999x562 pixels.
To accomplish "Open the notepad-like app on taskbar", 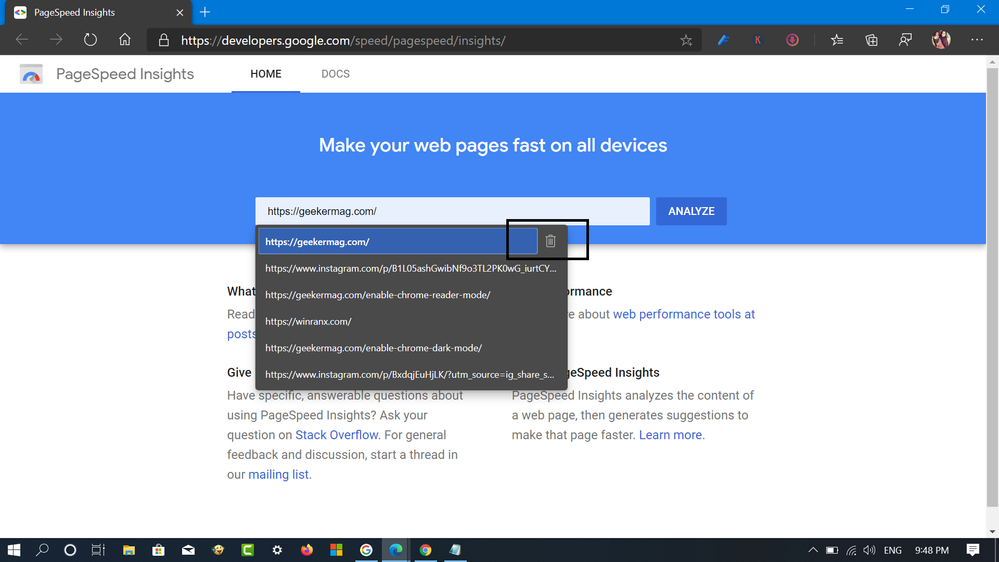I will (455, 550).
